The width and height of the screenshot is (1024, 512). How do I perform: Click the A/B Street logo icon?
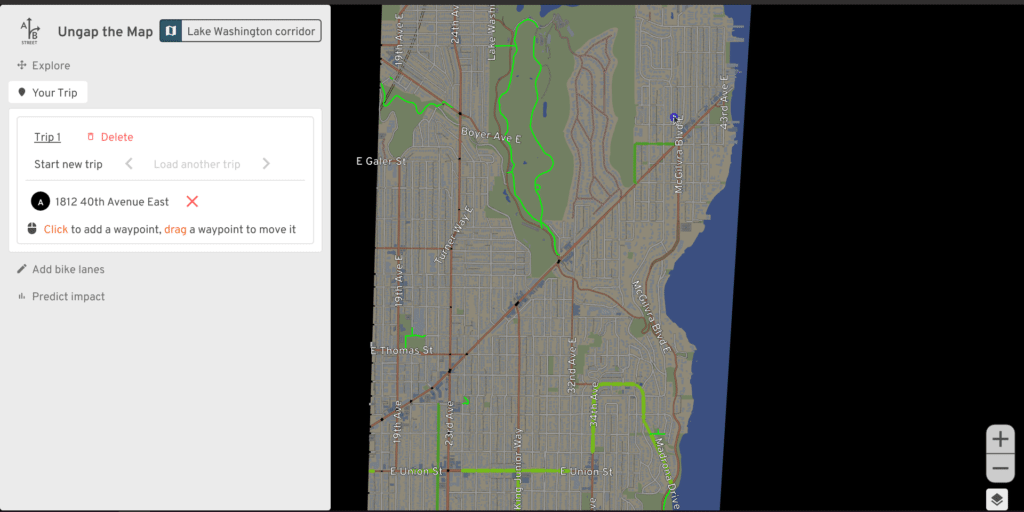tap(29, 31)
